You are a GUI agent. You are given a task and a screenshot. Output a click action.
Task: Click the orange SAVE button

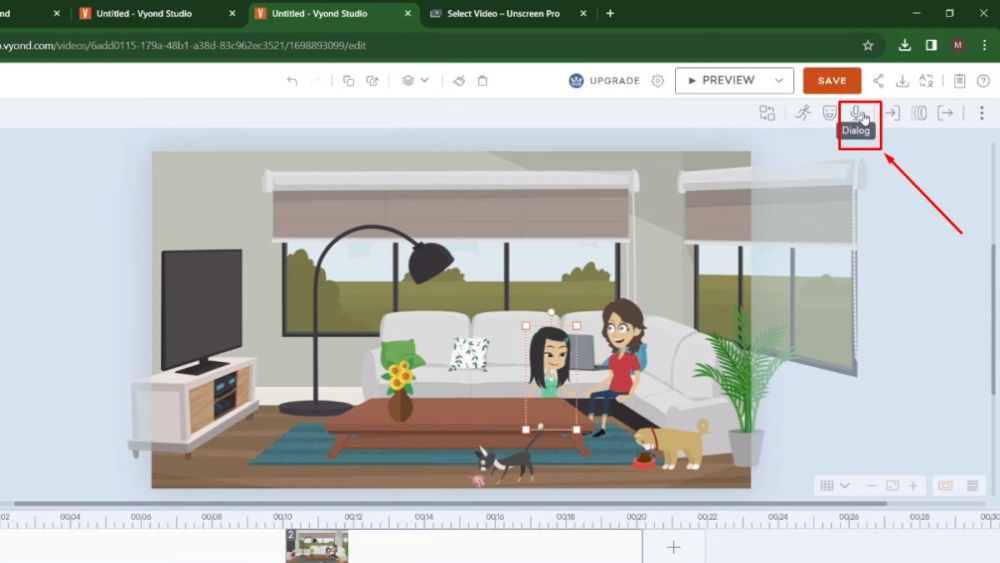tap(832, 81)
